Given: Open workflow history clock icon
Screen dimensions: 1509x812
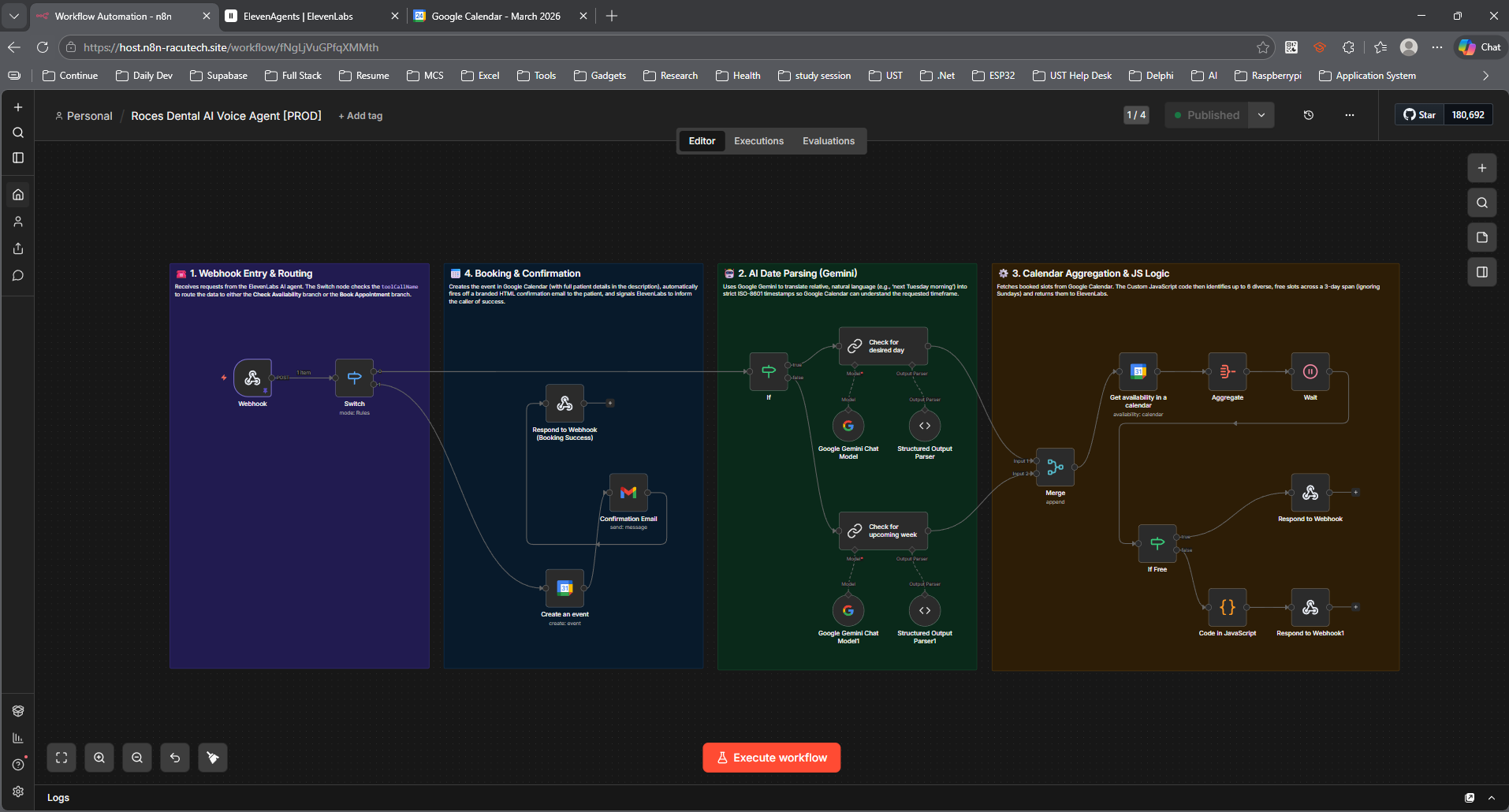Looking at the screenshot, I should click(x=1309, y=115).
